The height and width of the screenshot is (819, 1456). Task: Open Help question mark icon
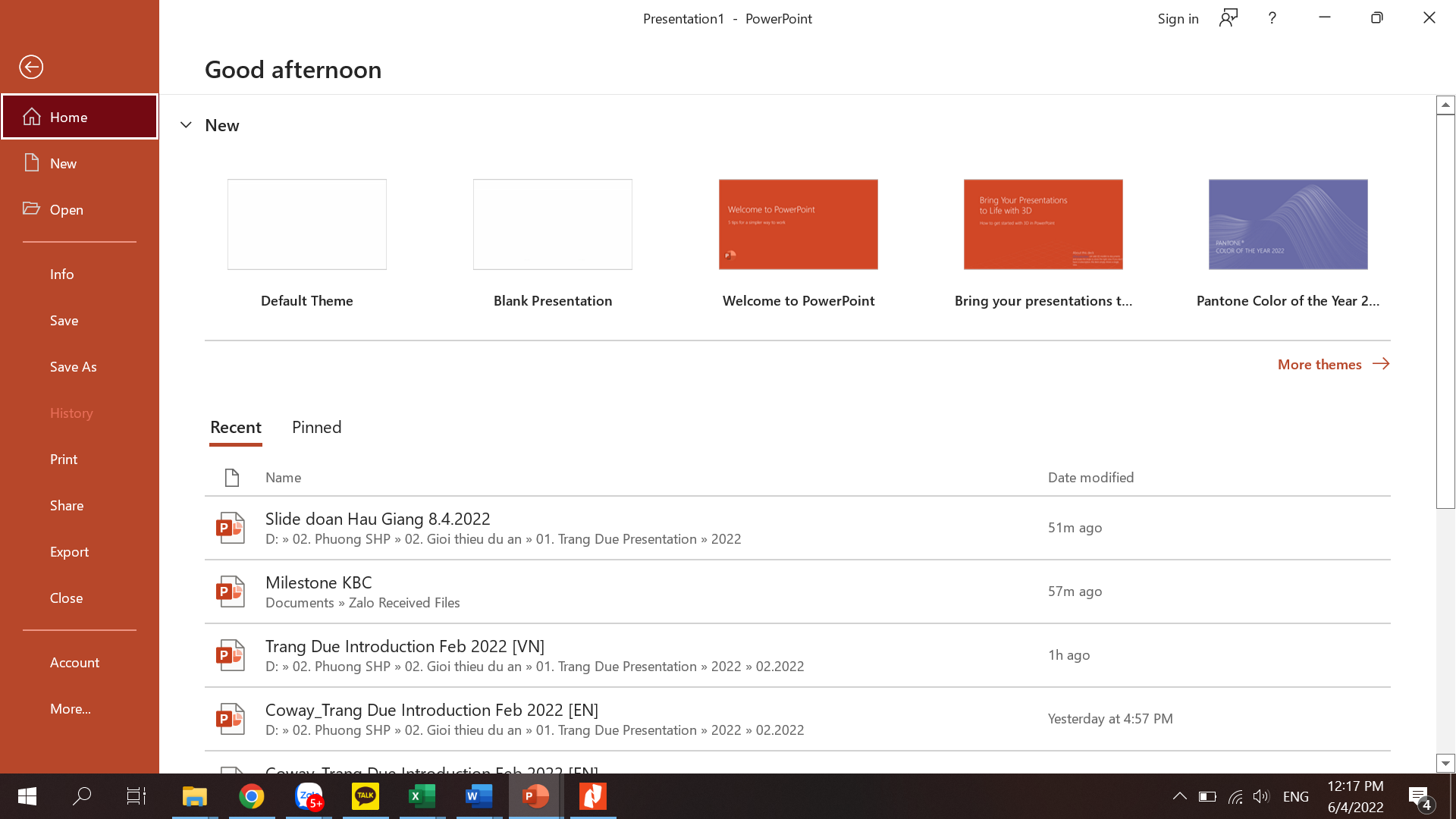click(x=1272, y=18)
